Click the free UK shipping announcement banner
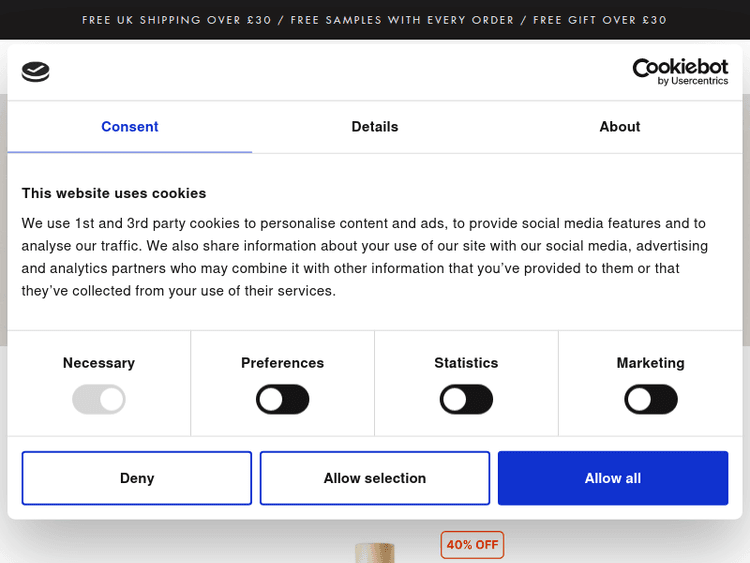The height and width of the screenshot is (563, 750). pos(375,20)
